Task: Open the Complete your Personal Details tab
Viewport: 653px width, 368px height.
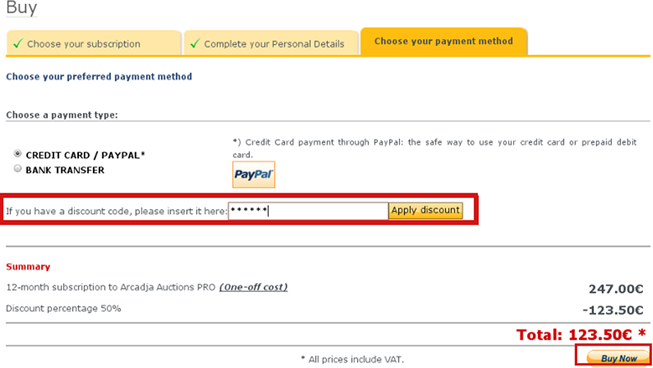Action: click(x=271, y=43)
